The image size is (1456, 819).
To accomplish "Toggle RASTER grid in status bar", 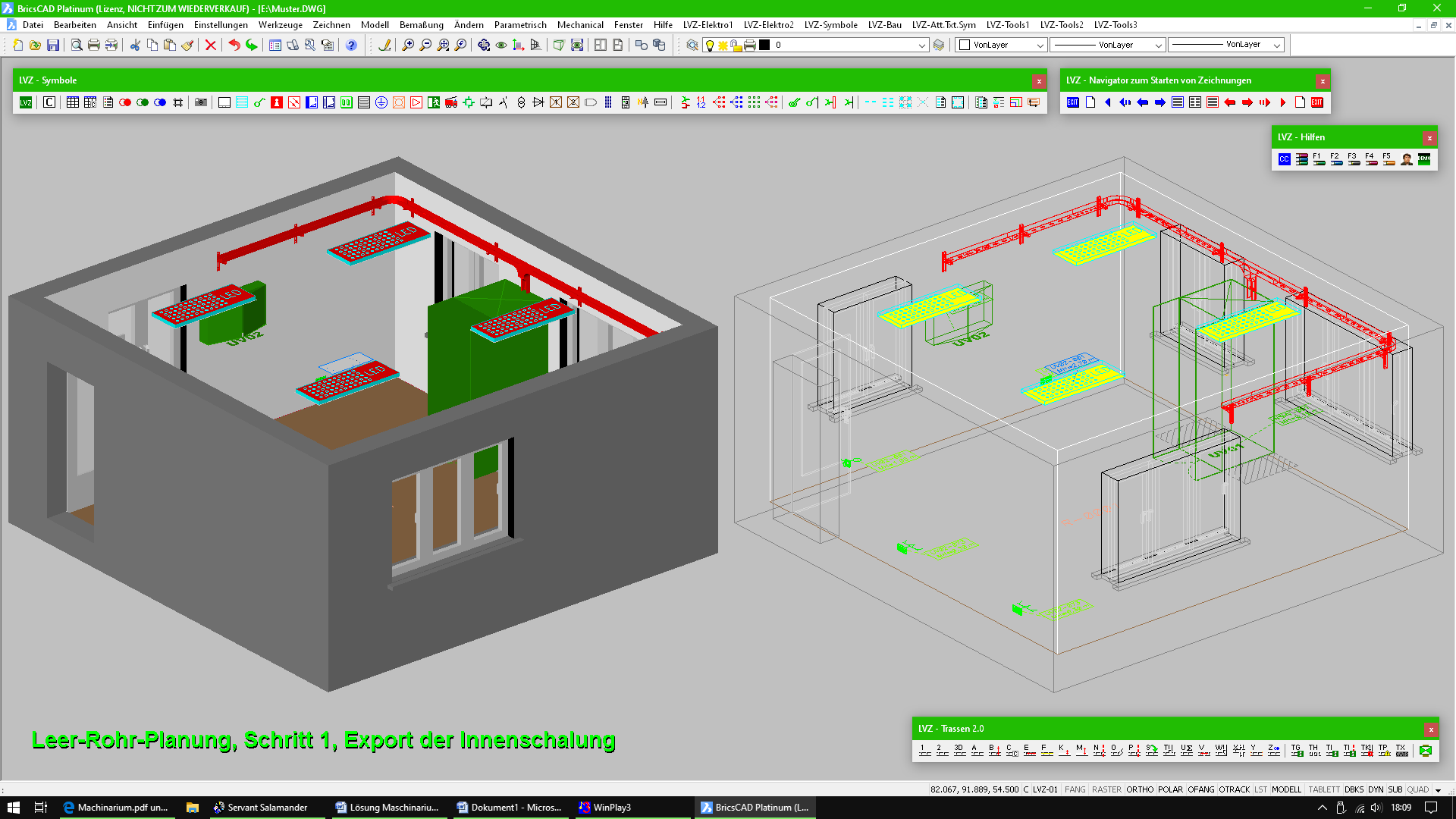I will pyautogui.click(x=1106, y=789).
